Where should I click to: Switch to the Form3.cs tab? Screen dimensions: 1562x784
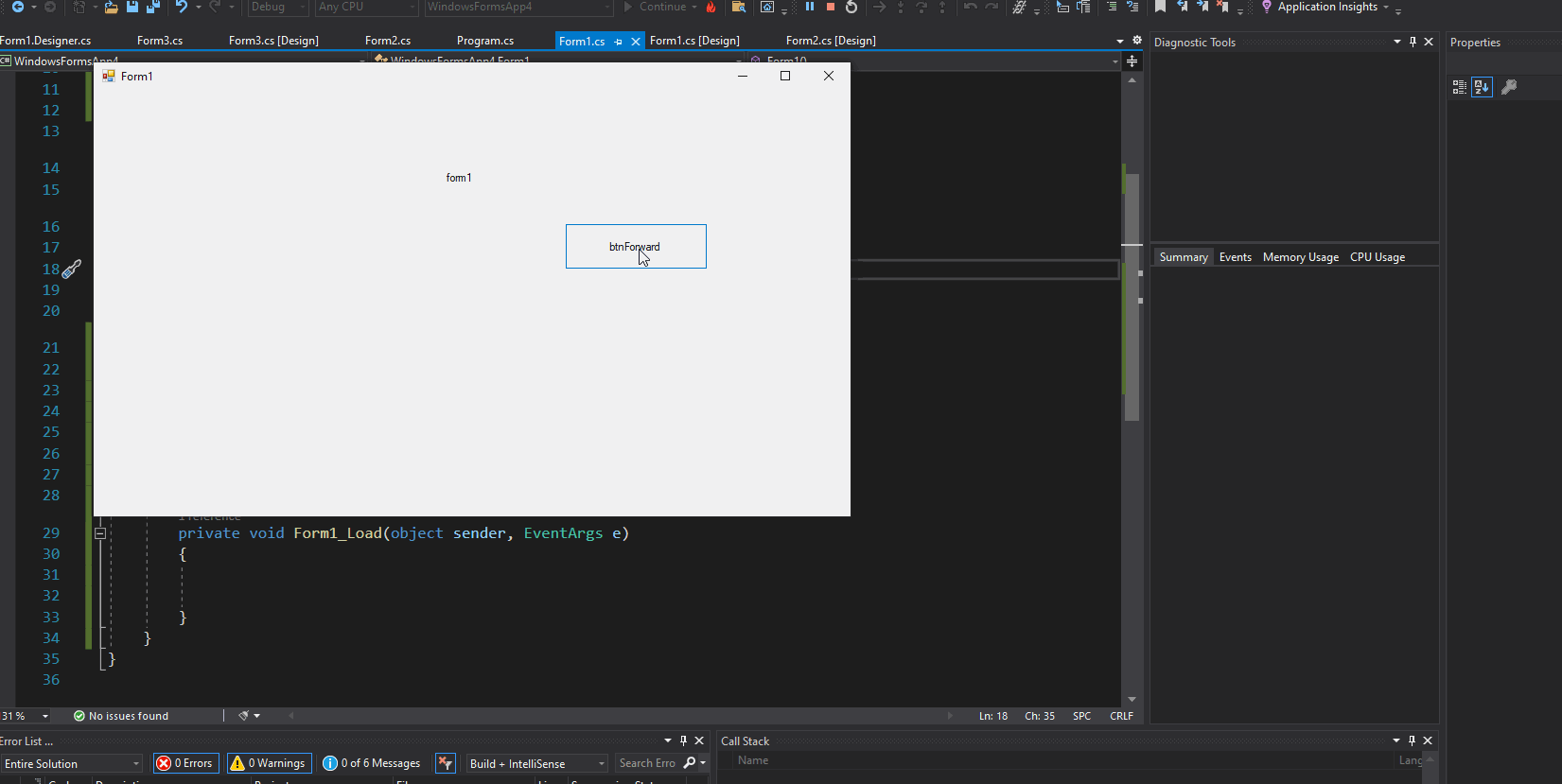(160, 41)
